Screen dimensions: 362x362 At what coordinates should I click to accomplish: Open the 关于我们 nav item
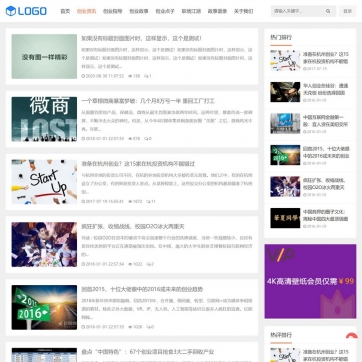tap(243, 11)
